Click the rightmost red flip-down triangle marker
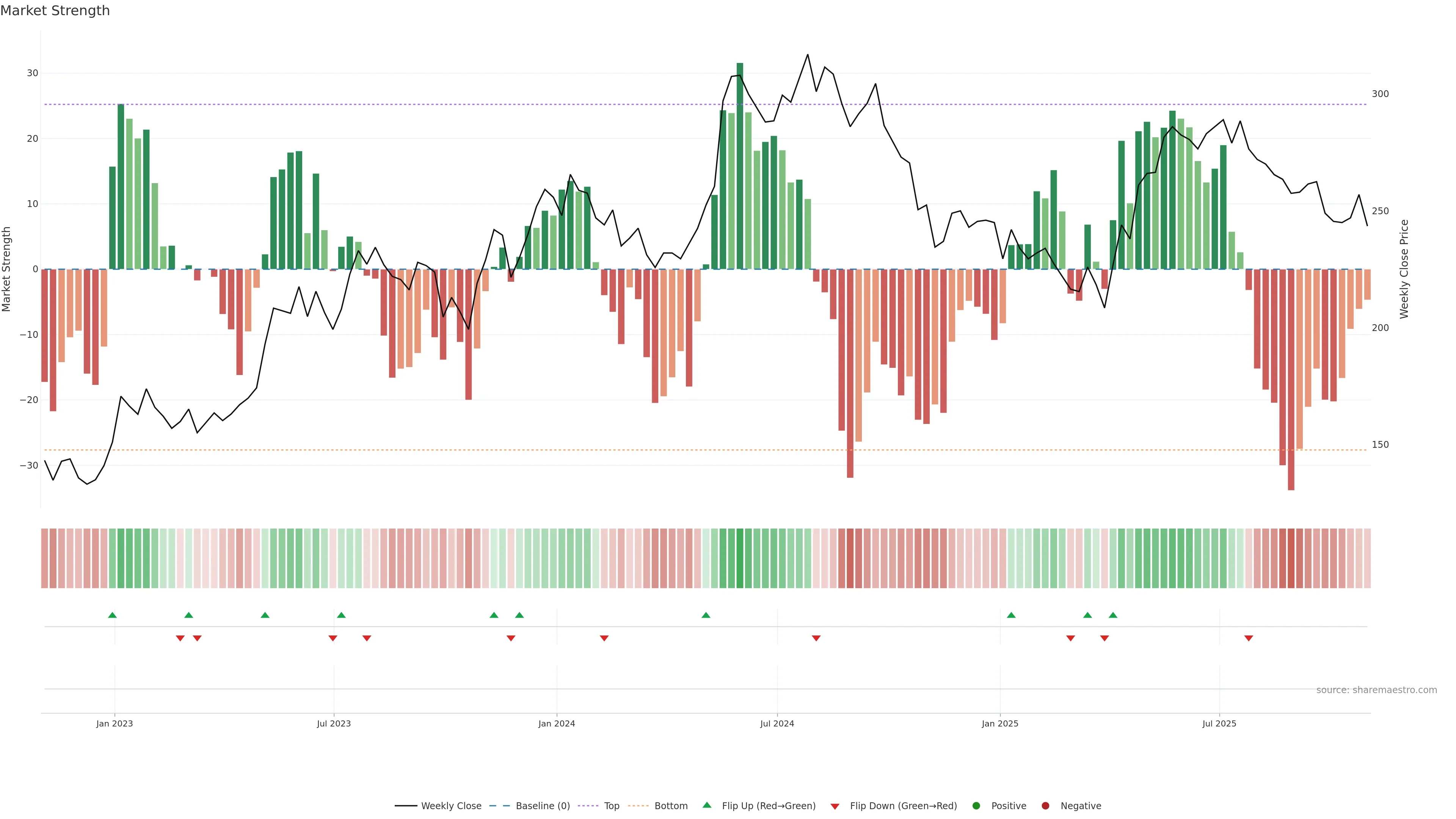This screenshot has width=1456, height=819. [x=1249, y=638]
